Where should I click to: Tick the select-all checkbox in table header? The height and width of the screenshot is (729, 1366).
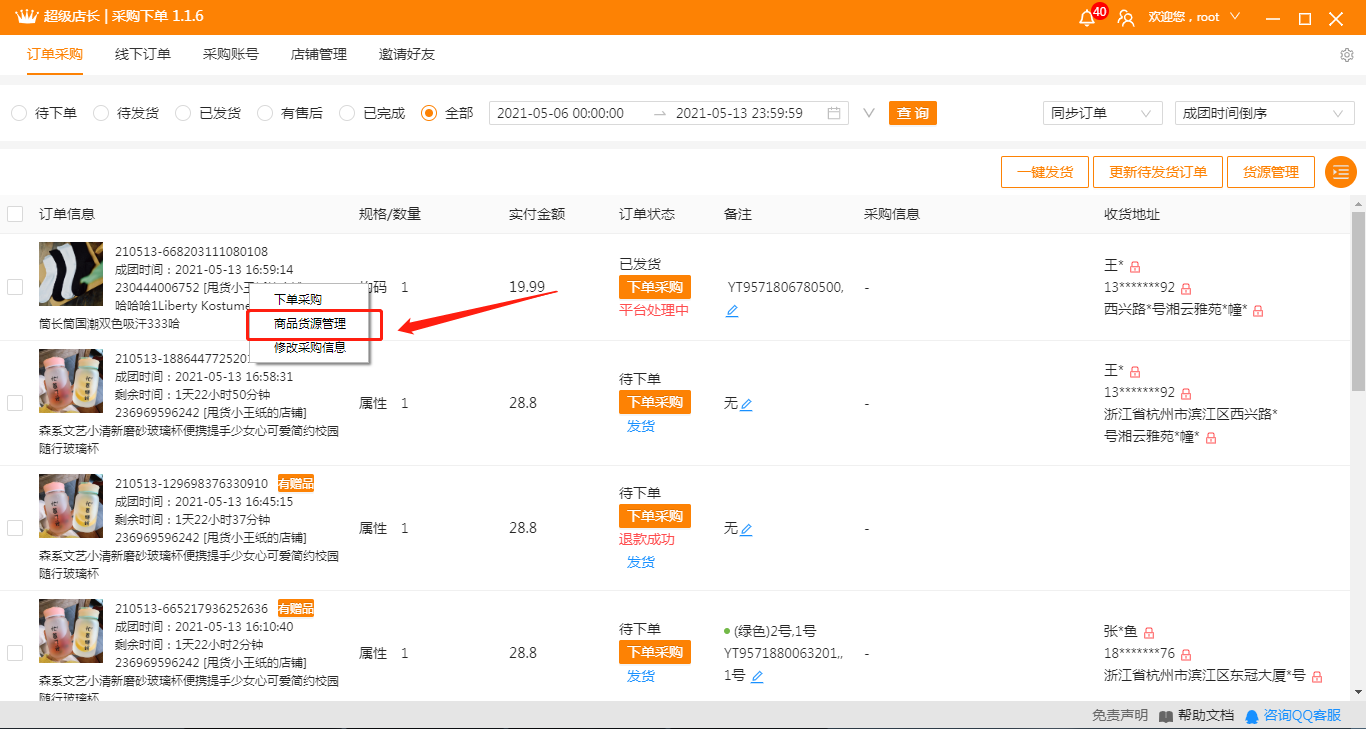pos(15,214)
